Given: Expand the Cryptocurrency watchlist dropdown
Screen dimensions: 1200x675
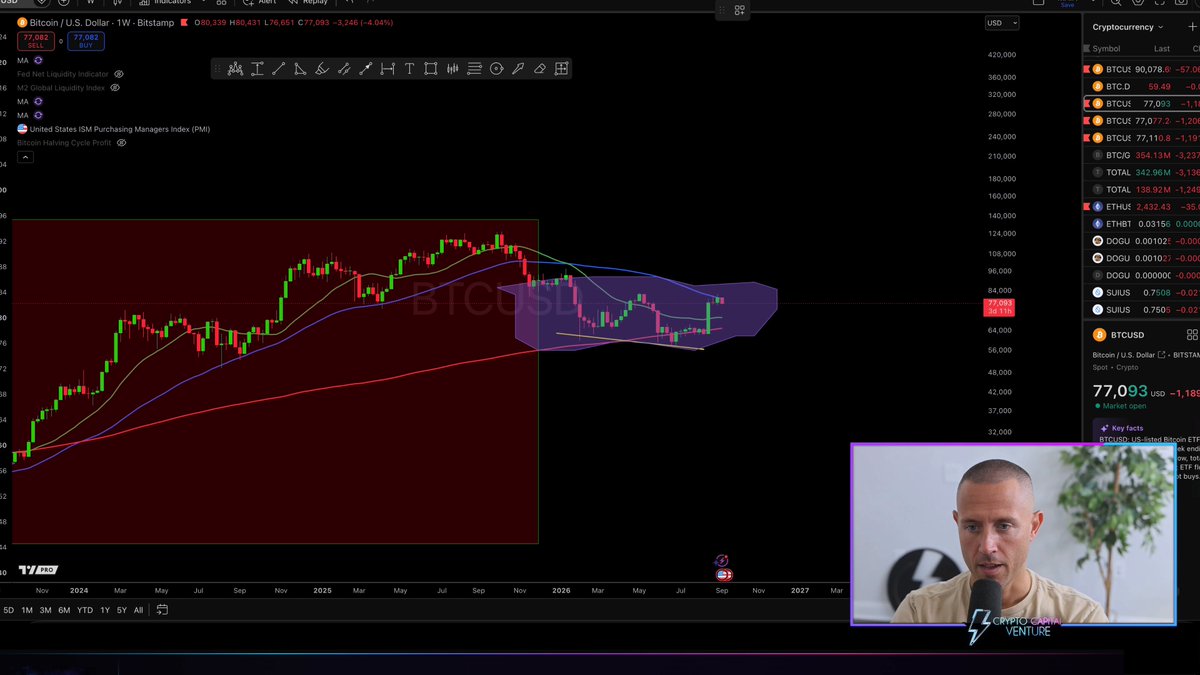Looking at the screenshot, I should tap(1128, 27).
